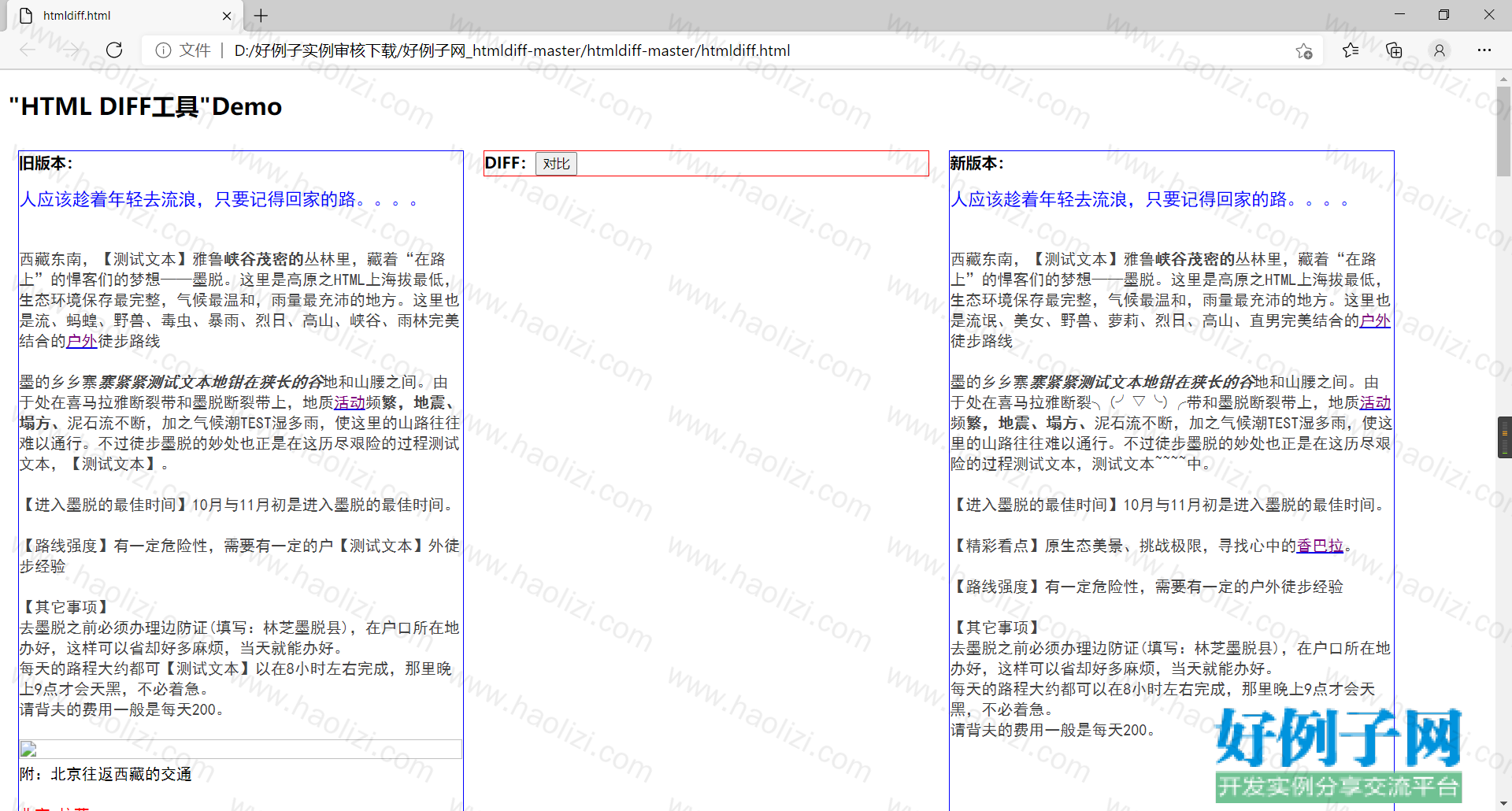Viewport: 1512px width, 811px height.
Task: Reload the page with refresh icon
Action: 114,50
